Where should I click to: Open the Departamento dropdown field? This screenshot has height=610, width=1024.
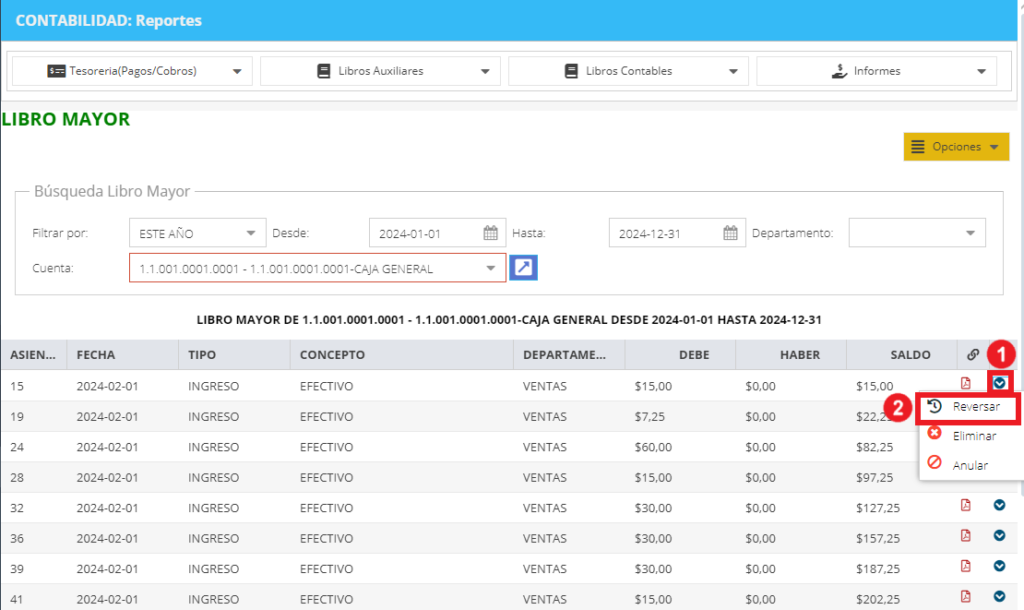(x=917, y=233)
